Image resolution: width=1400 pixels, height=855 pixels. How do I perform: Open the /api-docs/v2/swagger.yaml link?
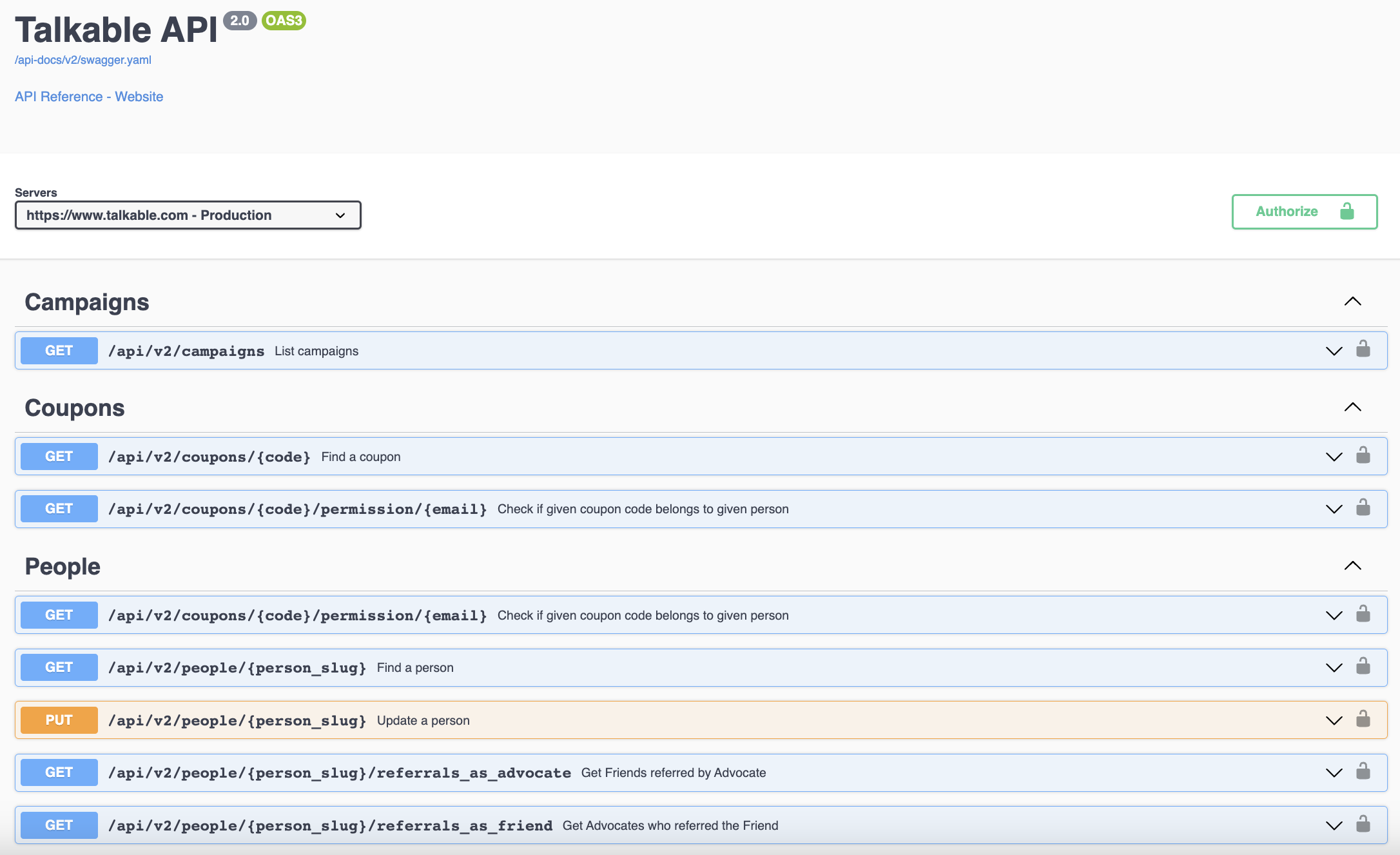pyautogui.click(x=83, y=60)
